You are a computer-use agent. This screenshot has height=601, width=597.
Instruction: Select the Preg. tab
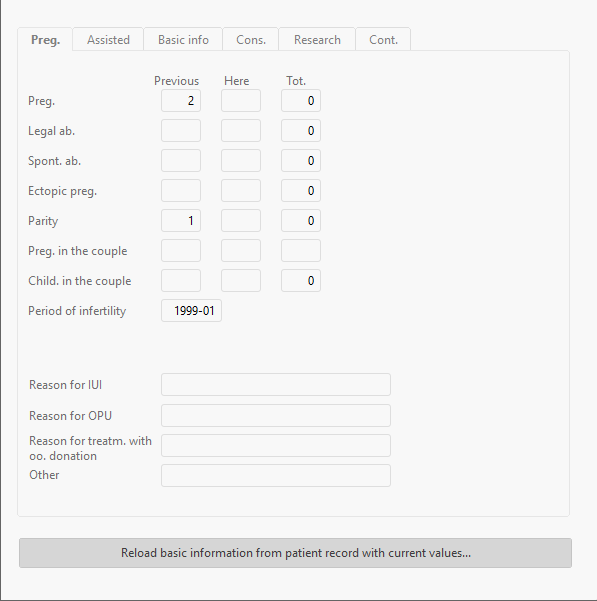point(45,39)
